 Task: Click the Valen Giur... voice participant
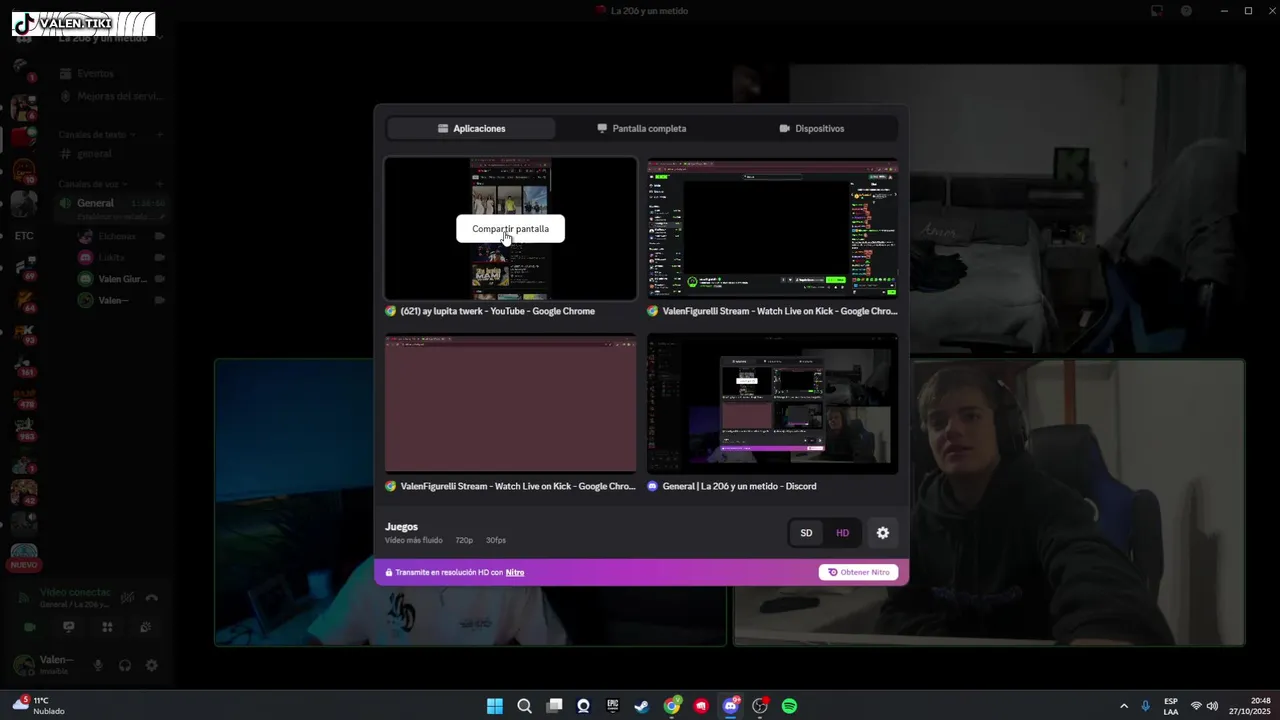coord(121,279)
